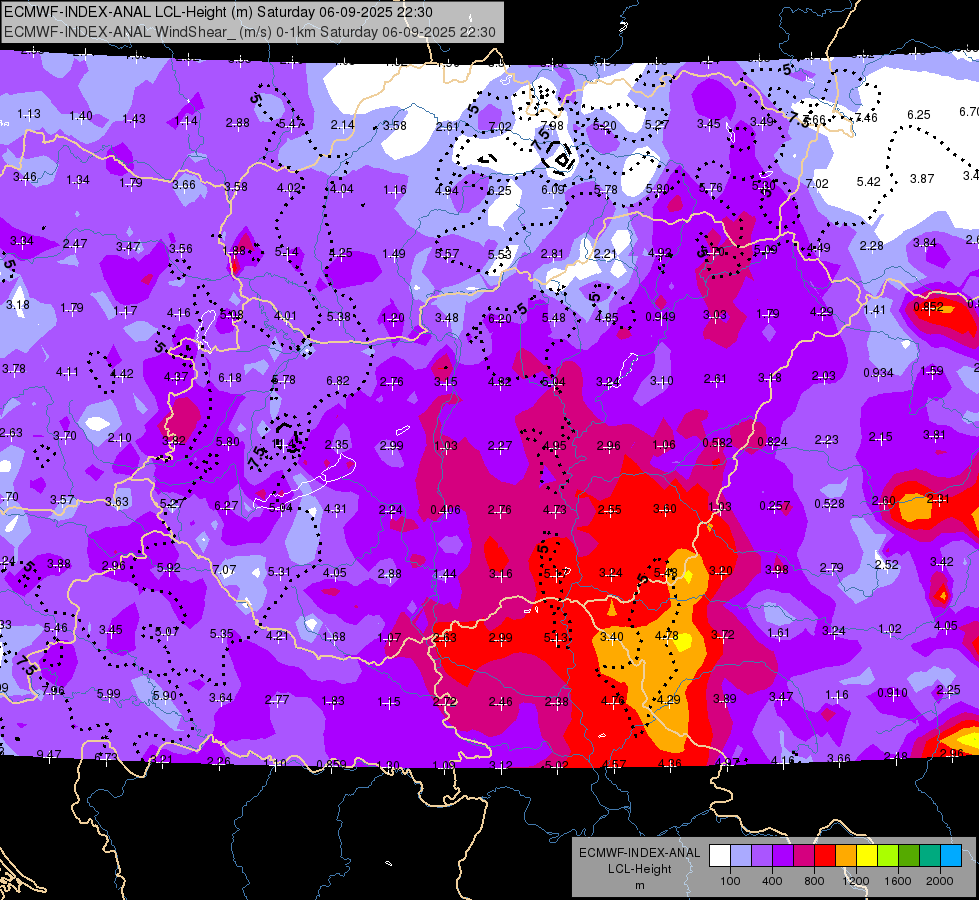The height and width of the screenshot is (900, 979).
Task: Click the wind shear value 1.44
Action: tap(445, 574)
